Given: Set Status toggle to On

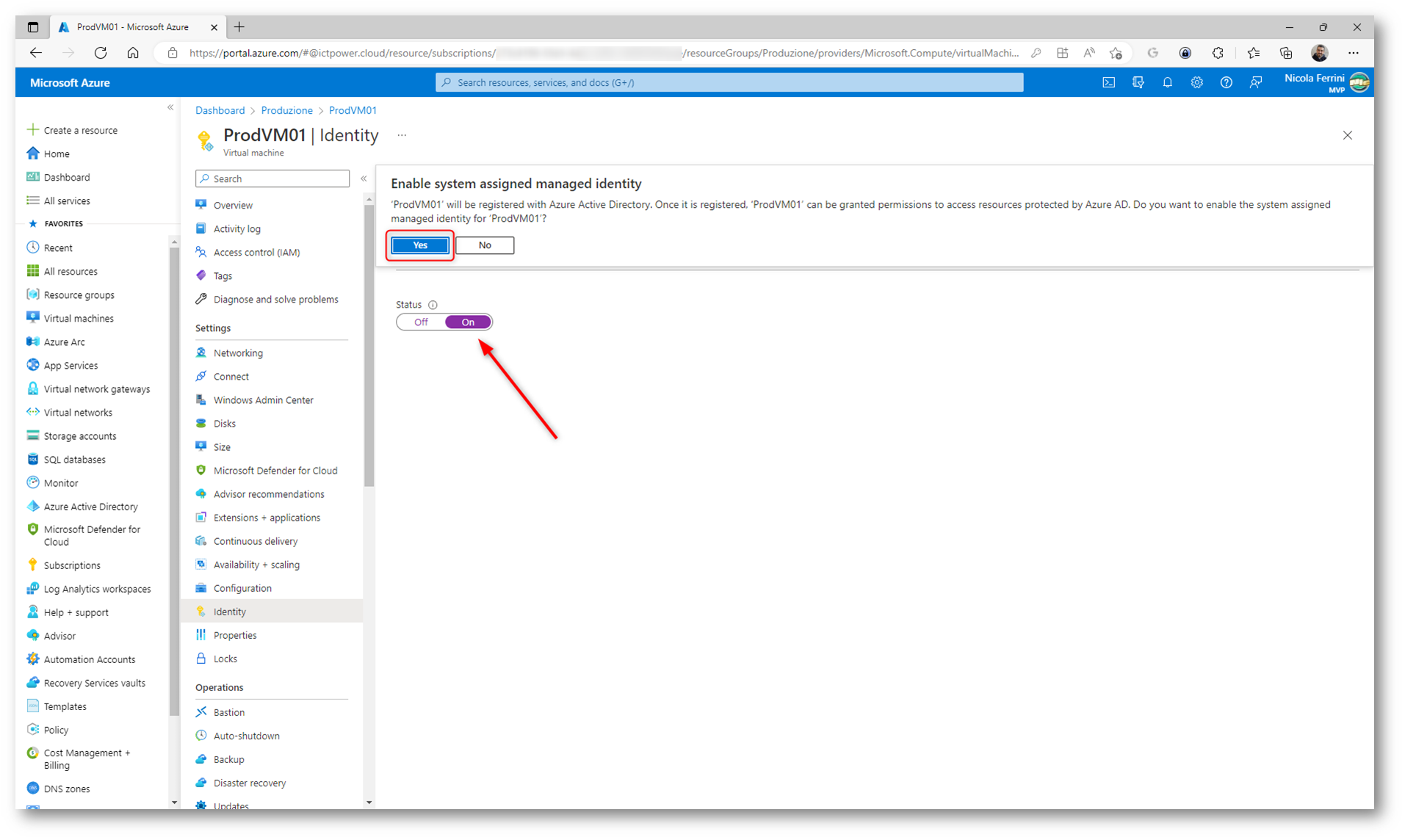Looking at the screenshot, I should point(468,322).
